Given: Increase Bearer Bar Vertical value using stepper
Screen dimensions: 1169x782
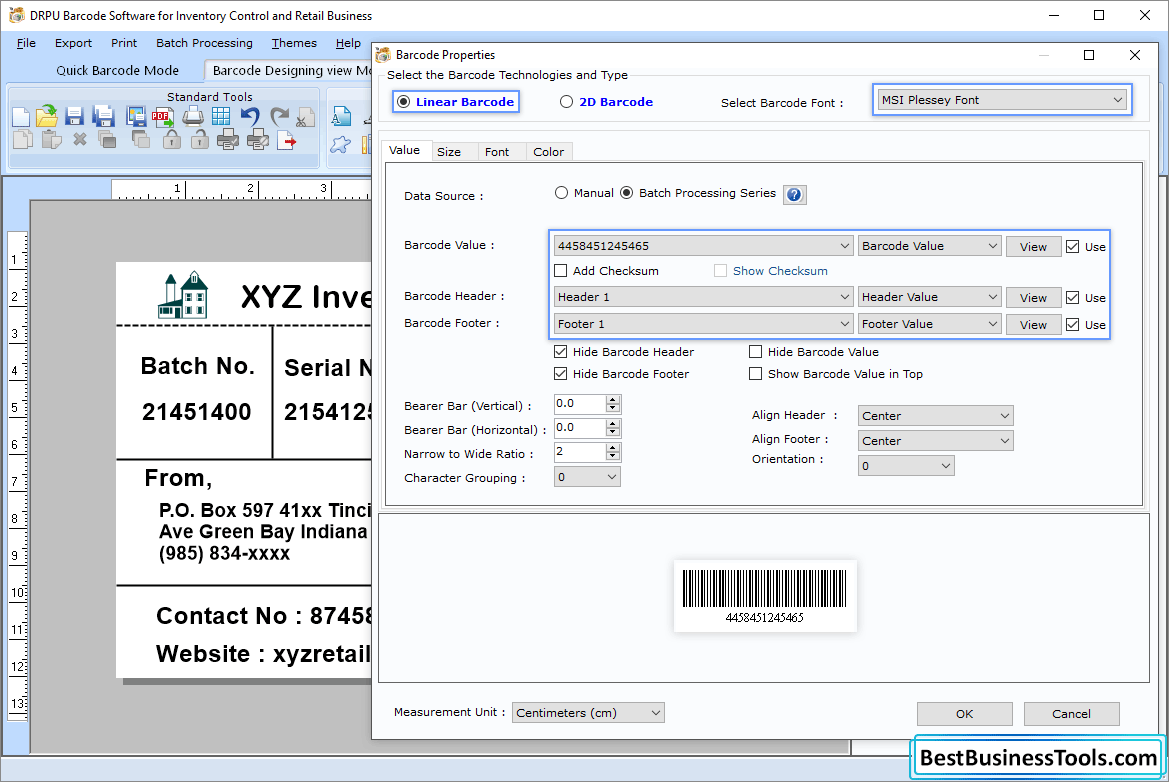Looking at the screenshot, I should click(x=612, y=399).
